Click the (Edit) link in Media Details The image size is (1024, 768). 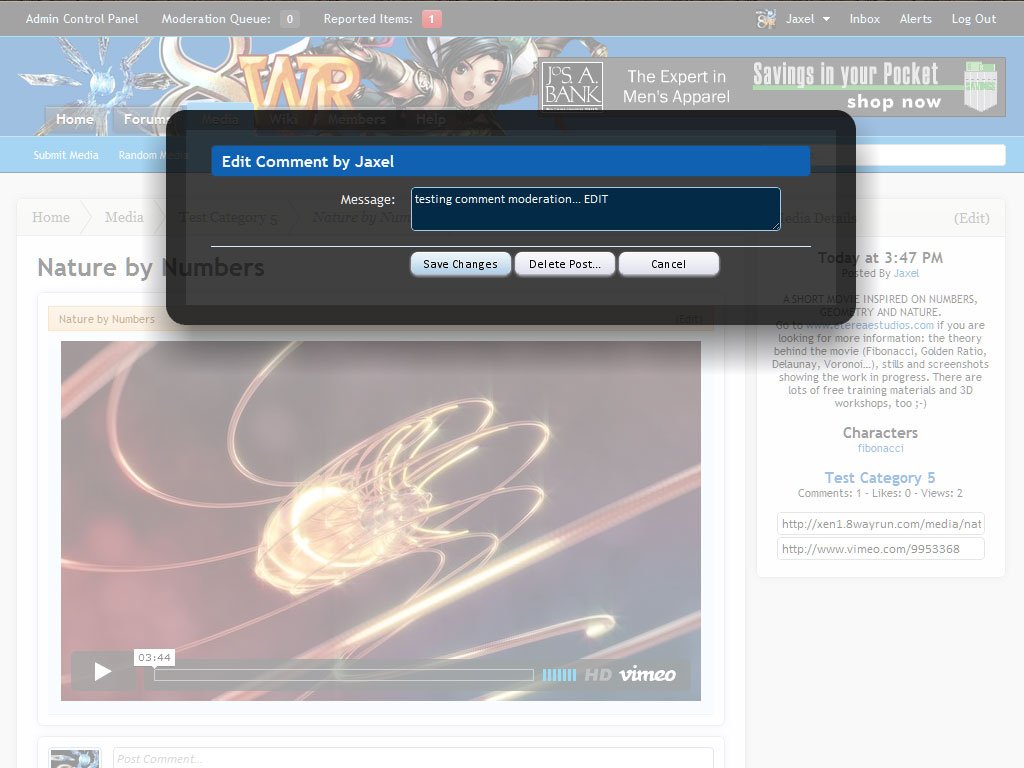[x=972, y=218]
